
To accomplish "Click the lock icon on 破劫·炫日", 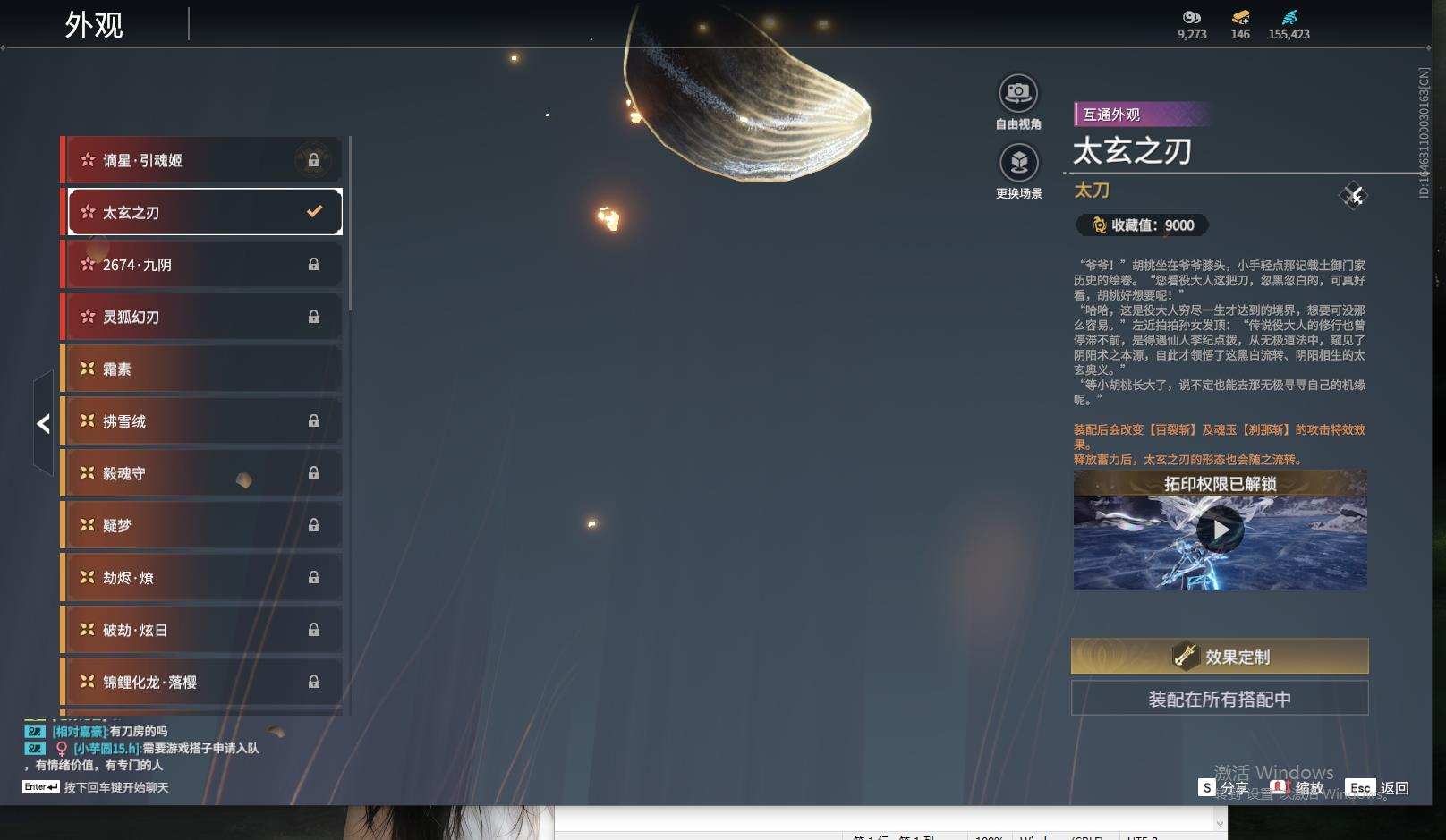I will 314,629.
